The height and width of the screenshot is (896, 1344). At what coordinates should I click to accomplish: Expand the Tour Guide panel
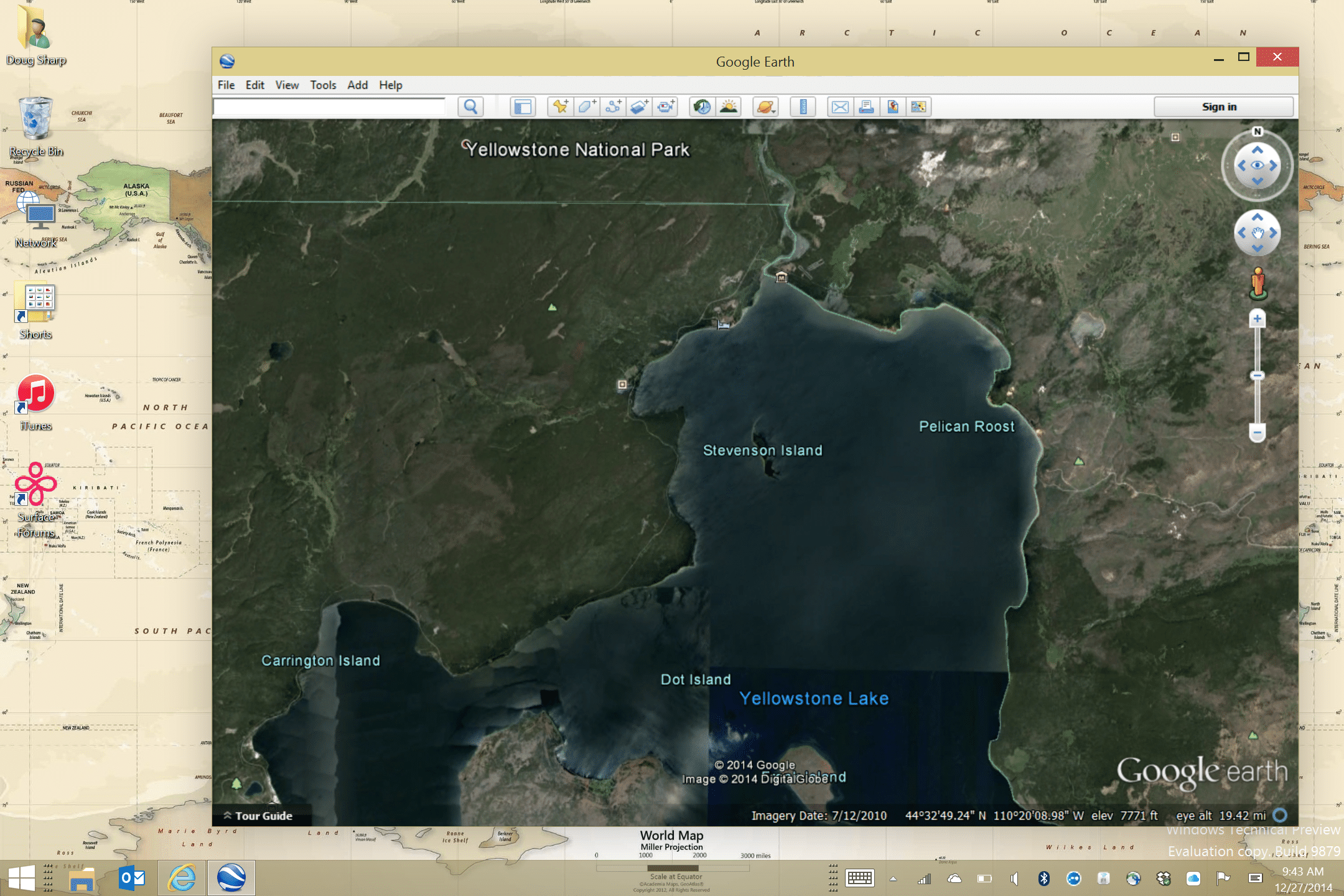coord(258,816)
